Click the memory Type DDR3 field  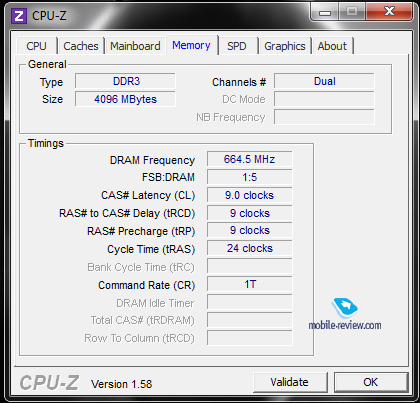[x=125, y=81]
